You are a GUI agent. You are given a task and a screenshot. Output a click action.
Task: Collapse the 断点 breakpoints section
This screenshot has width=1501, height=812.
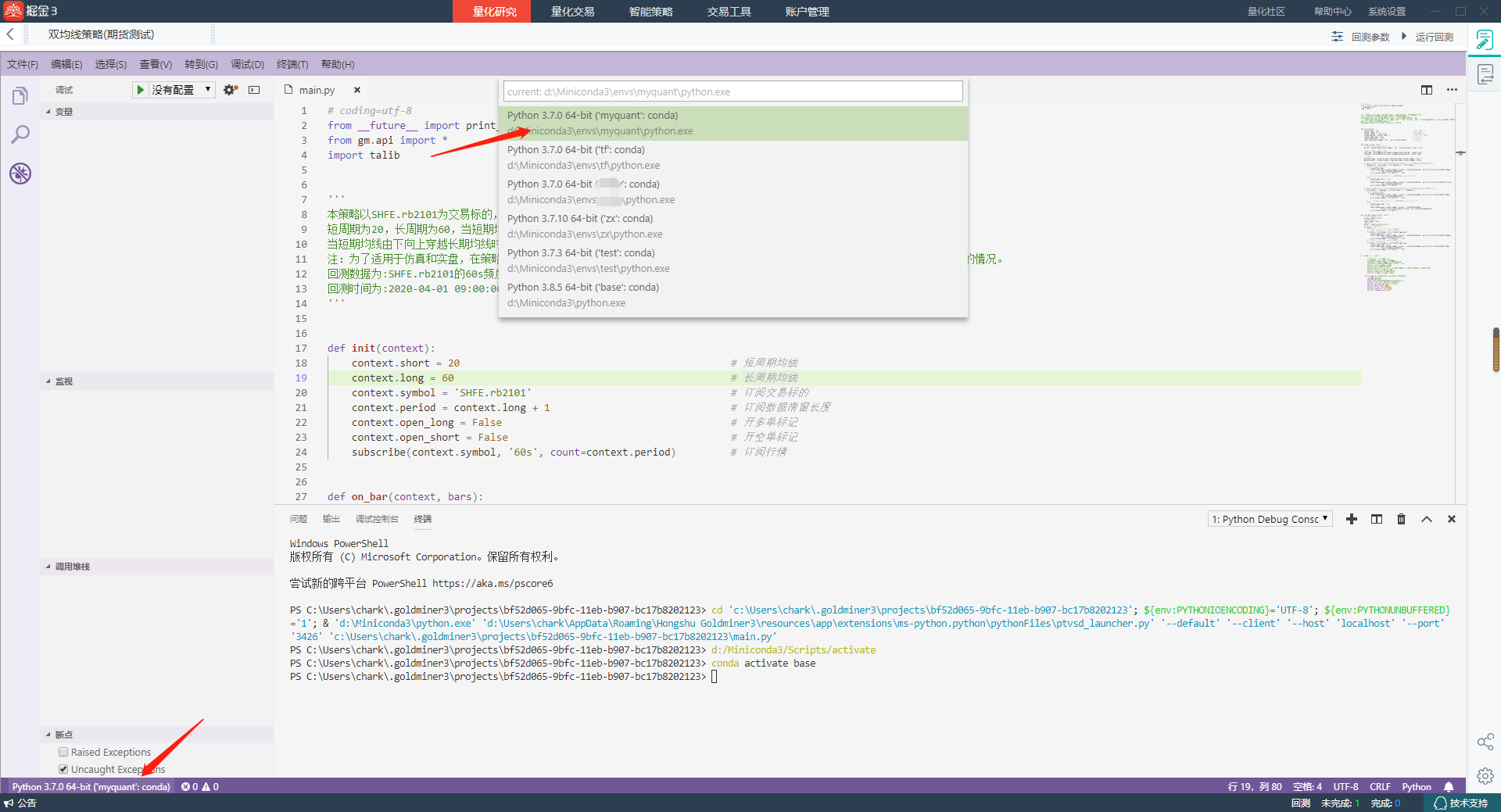(156, 735)
